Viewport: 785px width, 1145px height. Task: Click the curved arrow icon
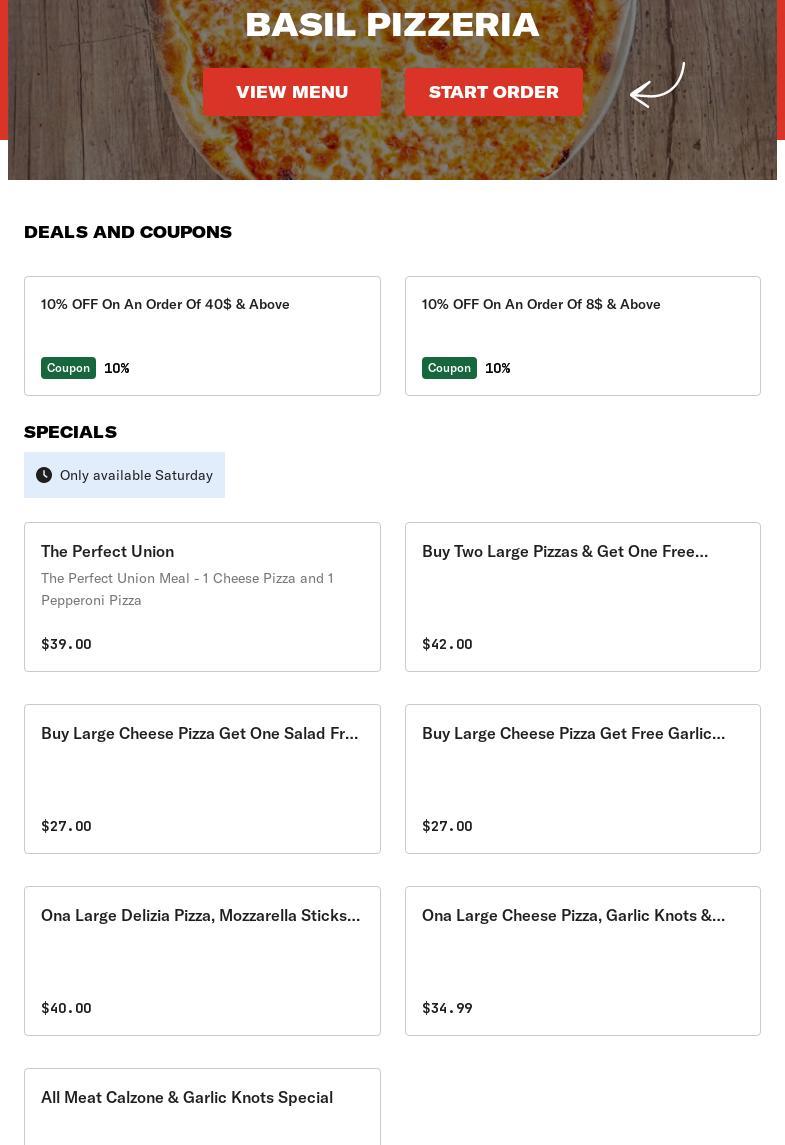click(657, 85)
